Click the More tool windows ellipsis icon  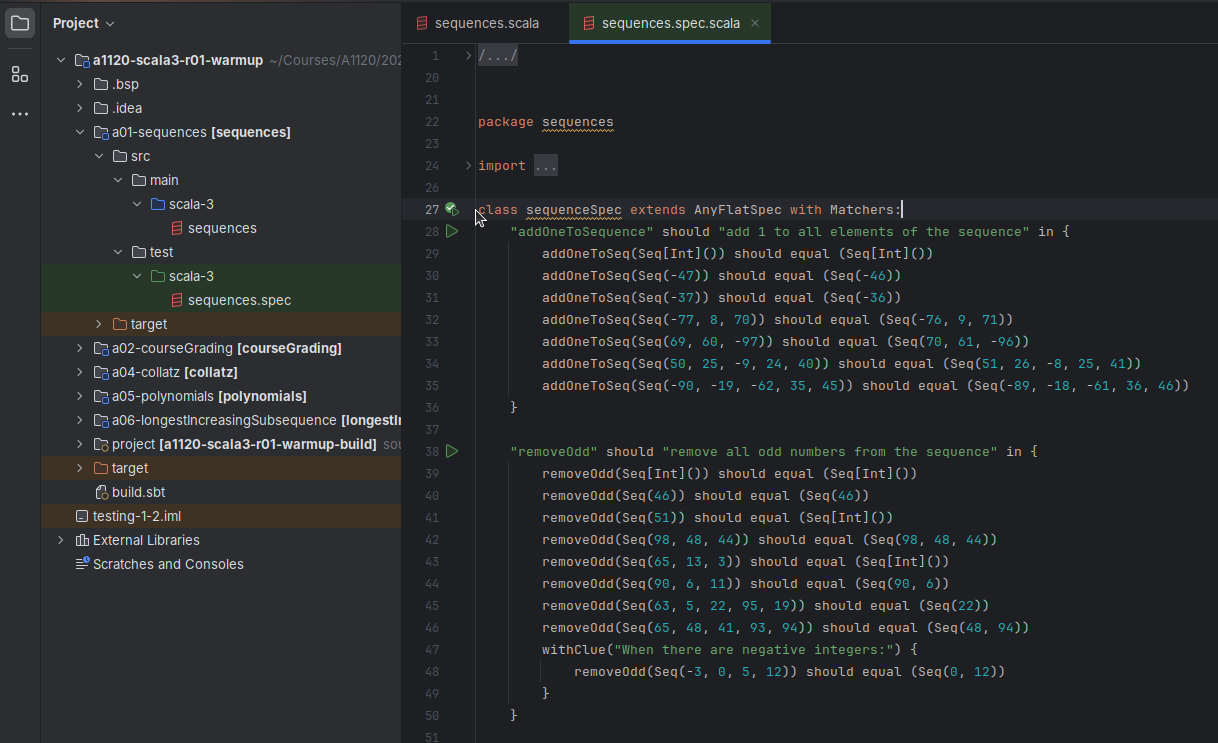[x=20, y=114]
